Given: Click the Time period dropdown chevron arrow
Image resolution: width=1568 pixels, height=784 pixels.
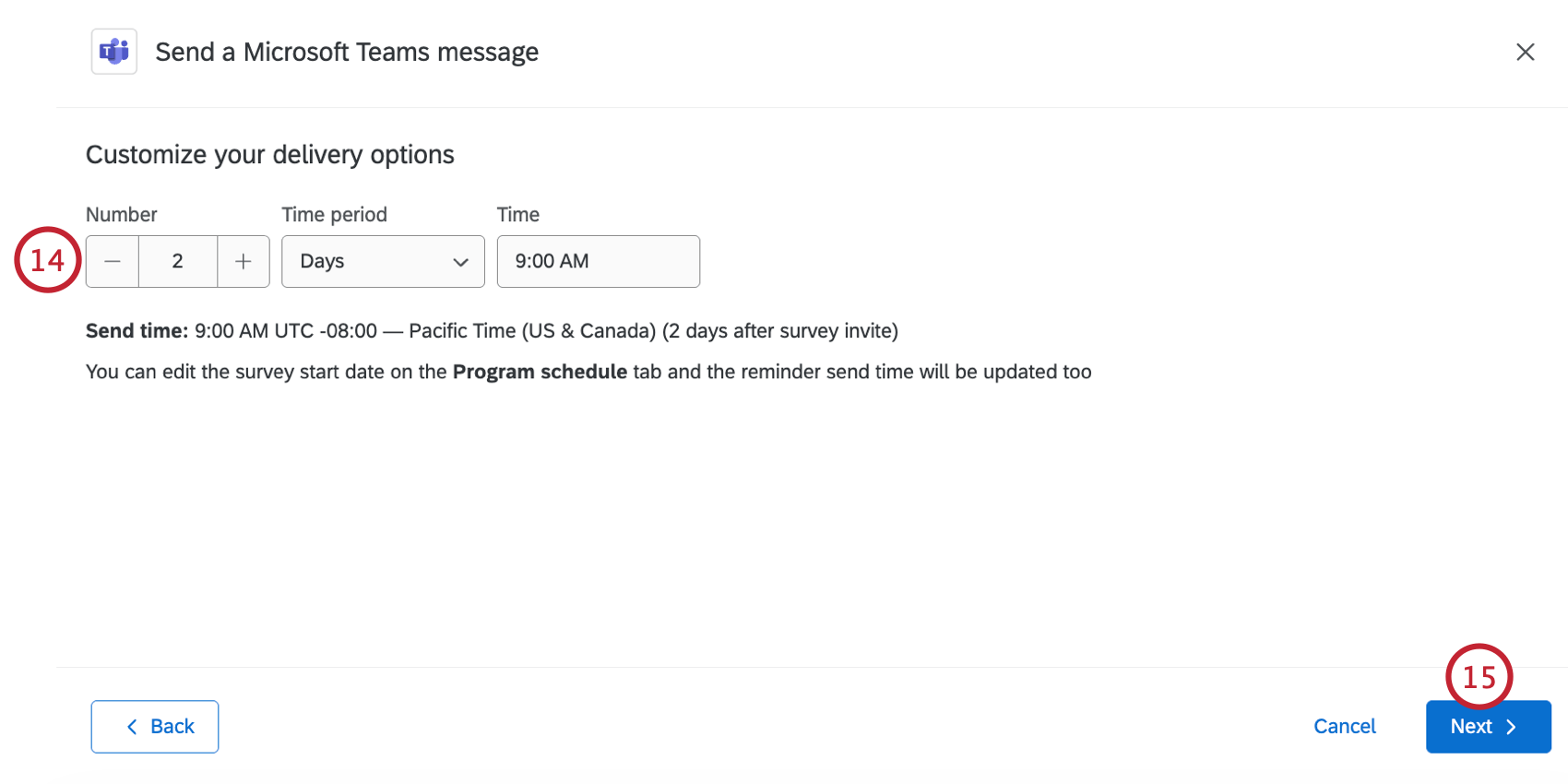Looking at the screenshot, I should 460,262.
